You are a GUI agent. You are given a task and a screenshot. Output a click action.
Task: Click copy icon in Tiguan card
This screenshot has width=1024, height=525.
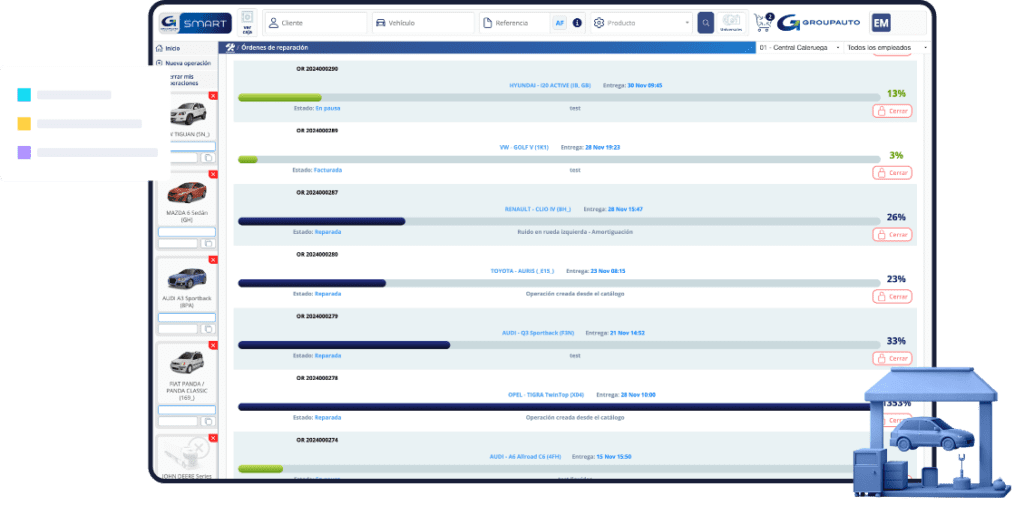208,158
